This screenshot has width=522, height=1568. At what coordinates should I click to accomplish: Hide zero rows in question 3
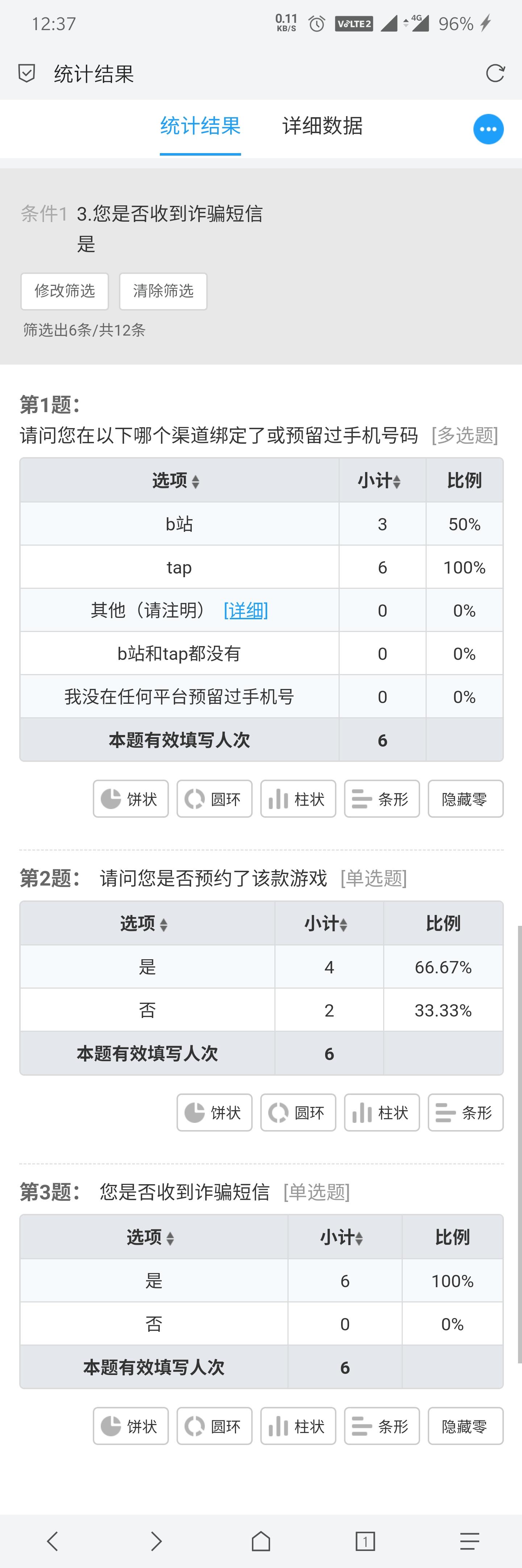coord(465,1425)
